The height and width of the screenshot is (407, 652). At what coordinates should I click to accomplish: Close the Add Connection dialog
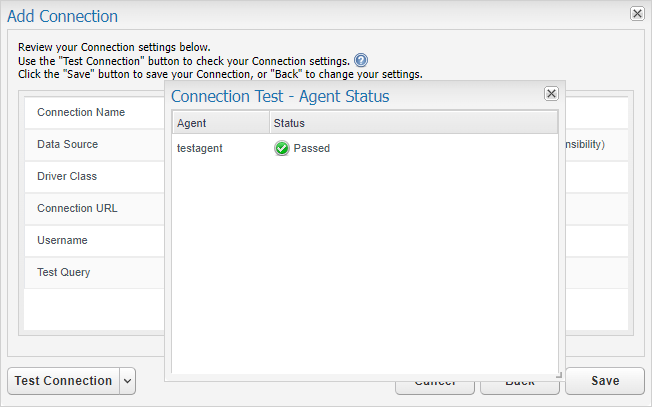(x=637, y=14)
